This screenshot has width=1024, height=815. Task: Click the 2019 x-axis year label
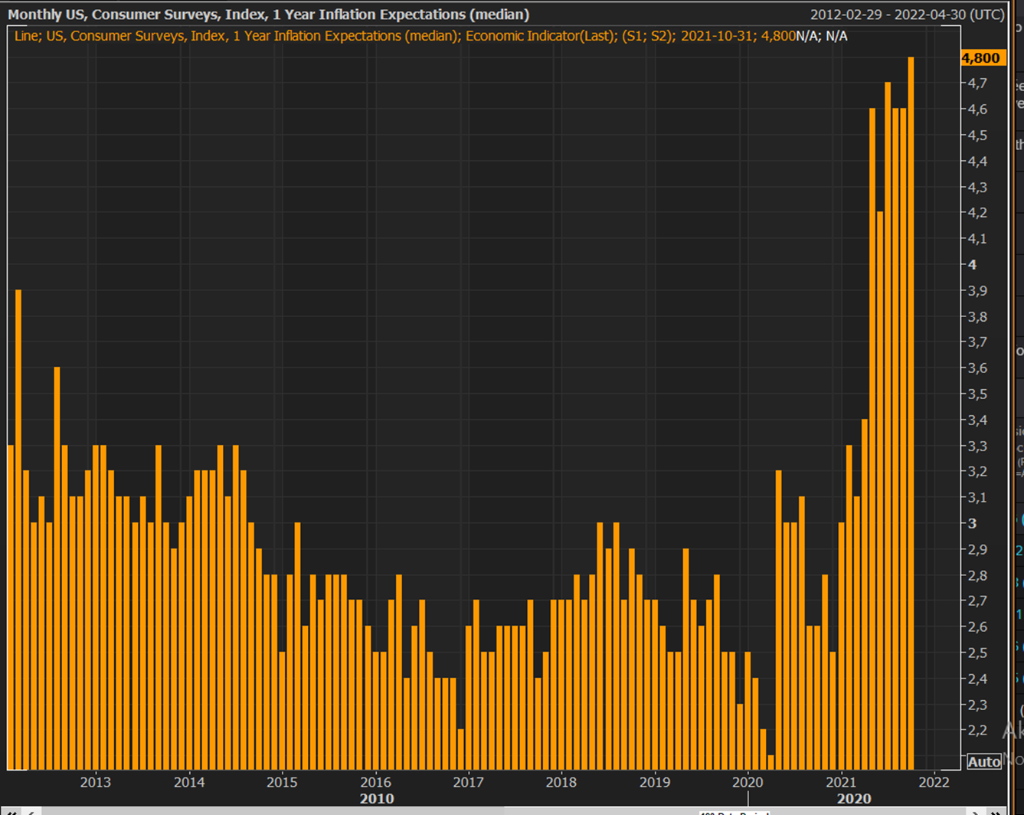654,782
